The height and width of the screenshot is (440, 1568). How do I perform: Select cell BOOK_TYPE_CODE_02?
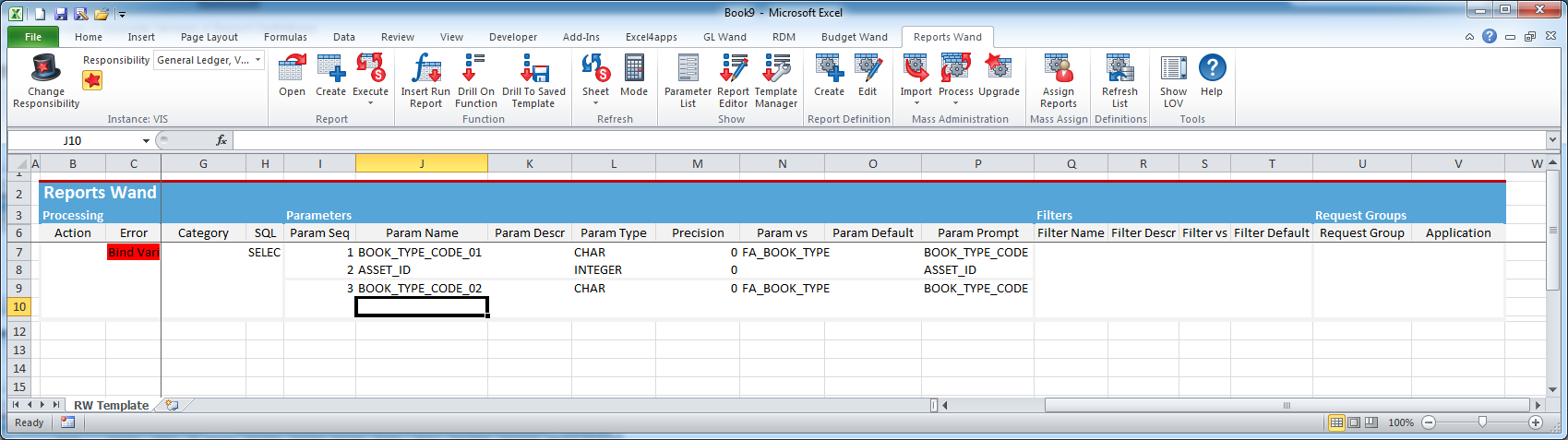tap(421, 288)
